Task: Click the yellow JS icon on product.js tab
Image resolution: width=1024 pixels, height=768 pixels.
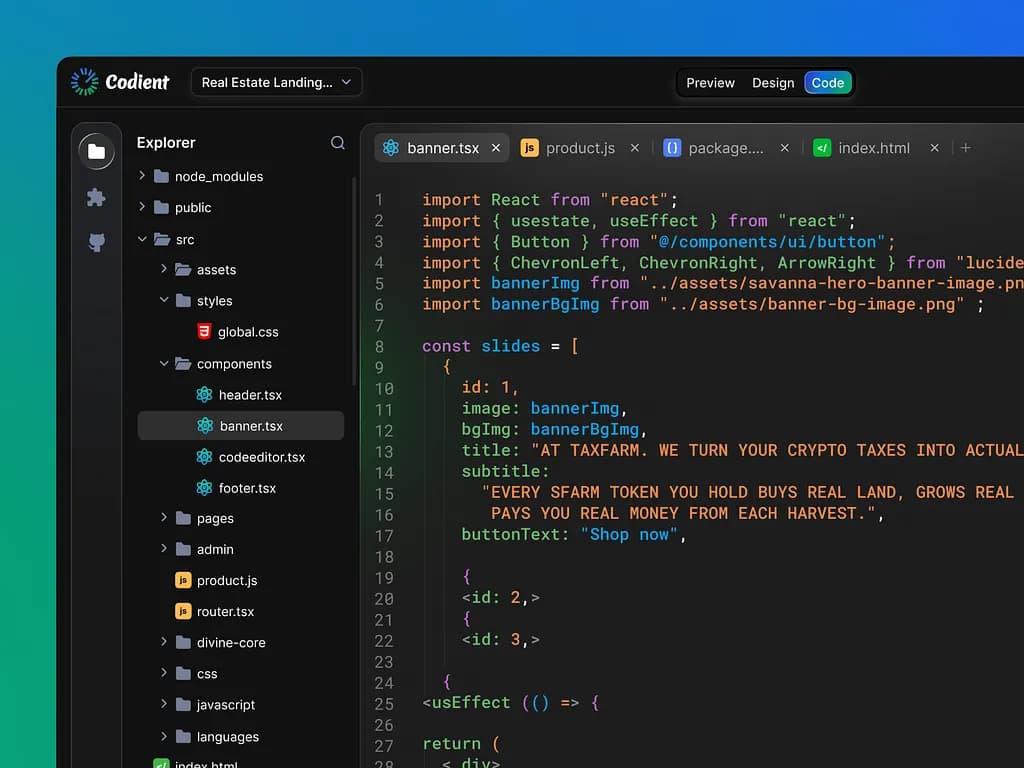Action: click(529, 147)
